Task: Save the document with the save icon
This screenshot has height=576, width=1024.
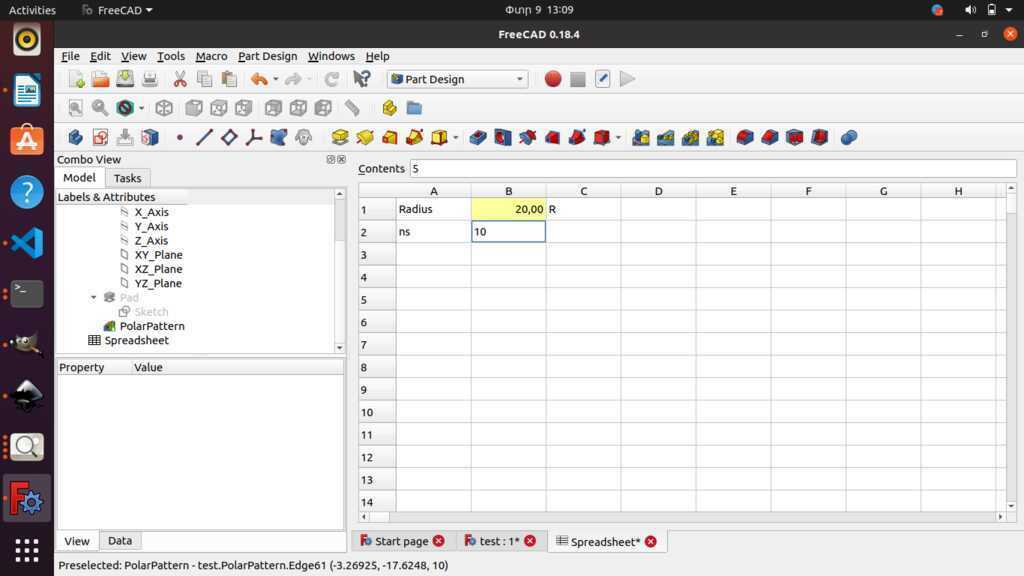Action: [x=125, y=79]
